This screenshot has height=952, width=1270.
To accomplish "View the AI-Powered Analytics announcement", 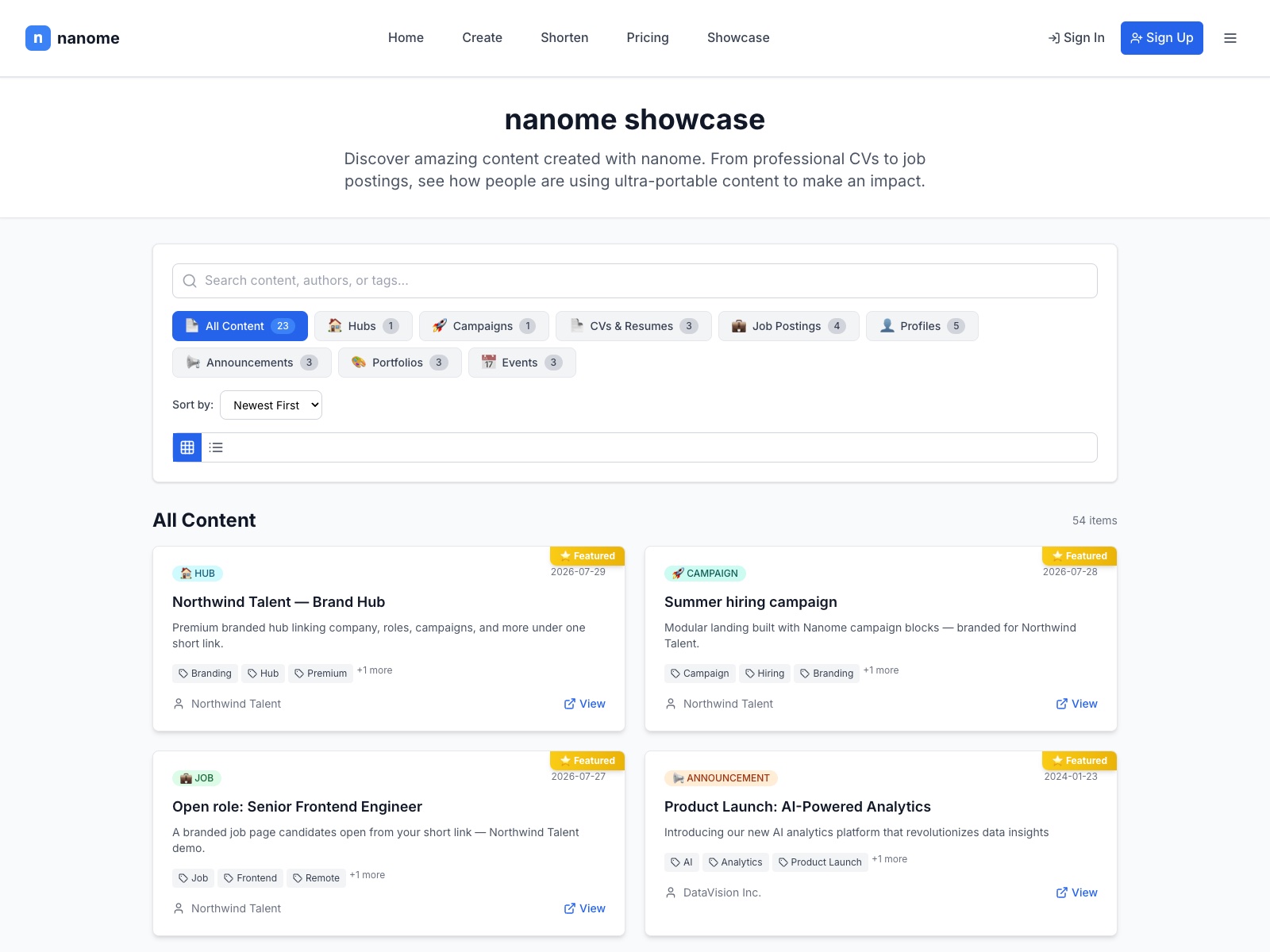I will click(x=1077, y=892).
